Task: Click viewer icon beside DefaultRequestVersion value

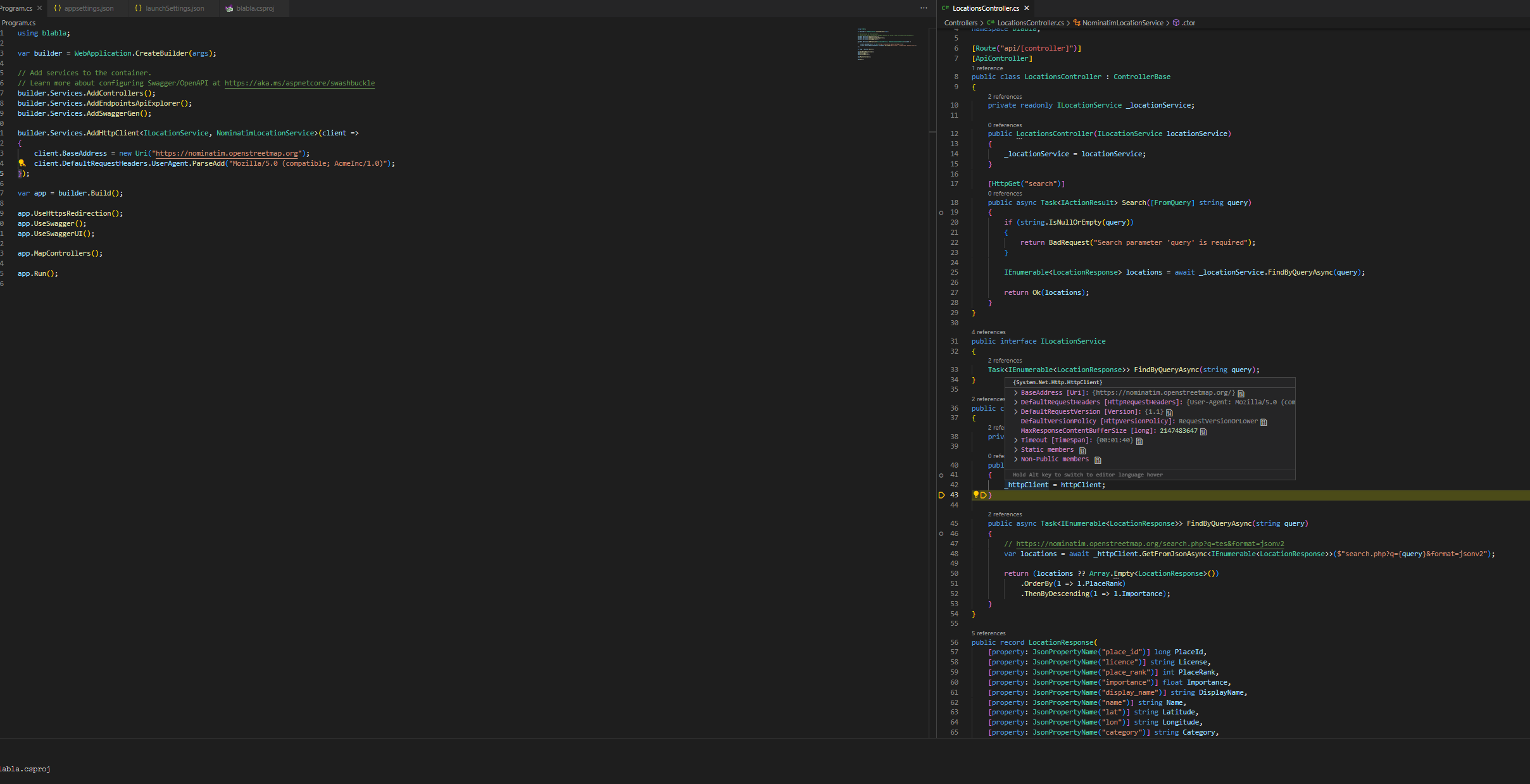Action: pyautogui.click(x=1169, y=413)
